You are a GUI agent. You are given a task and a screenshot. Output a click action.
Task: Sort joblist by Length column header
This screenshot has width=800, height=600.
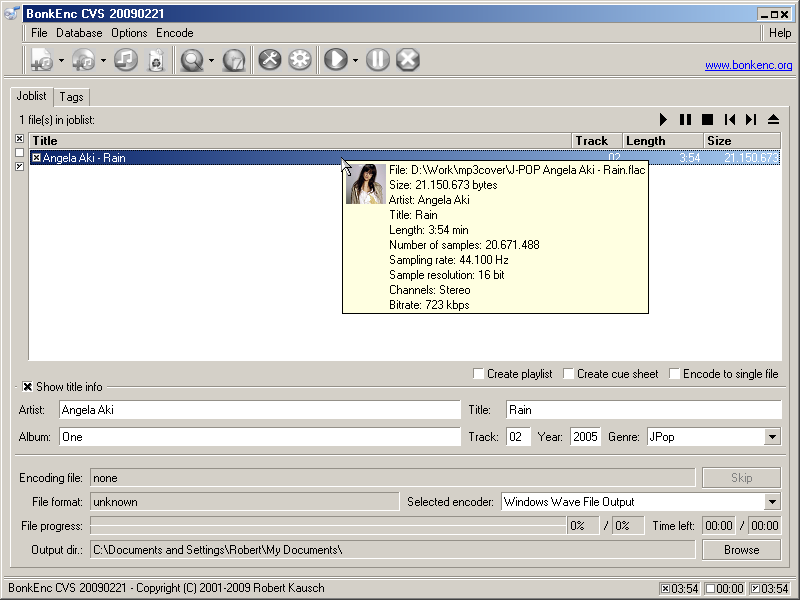[x=663, y=141]
